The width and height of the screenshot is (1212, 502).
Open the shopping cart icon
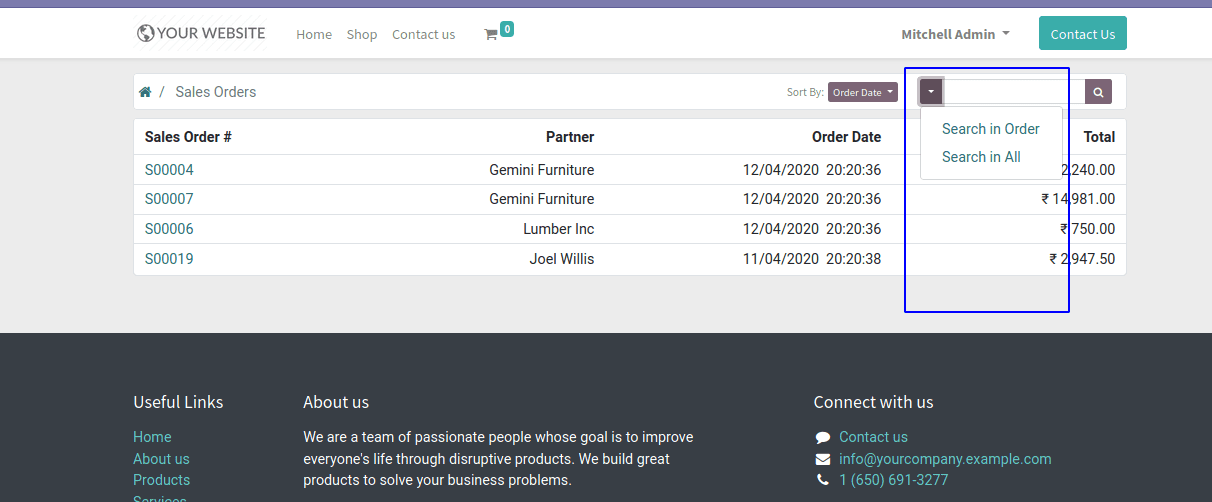490,34
